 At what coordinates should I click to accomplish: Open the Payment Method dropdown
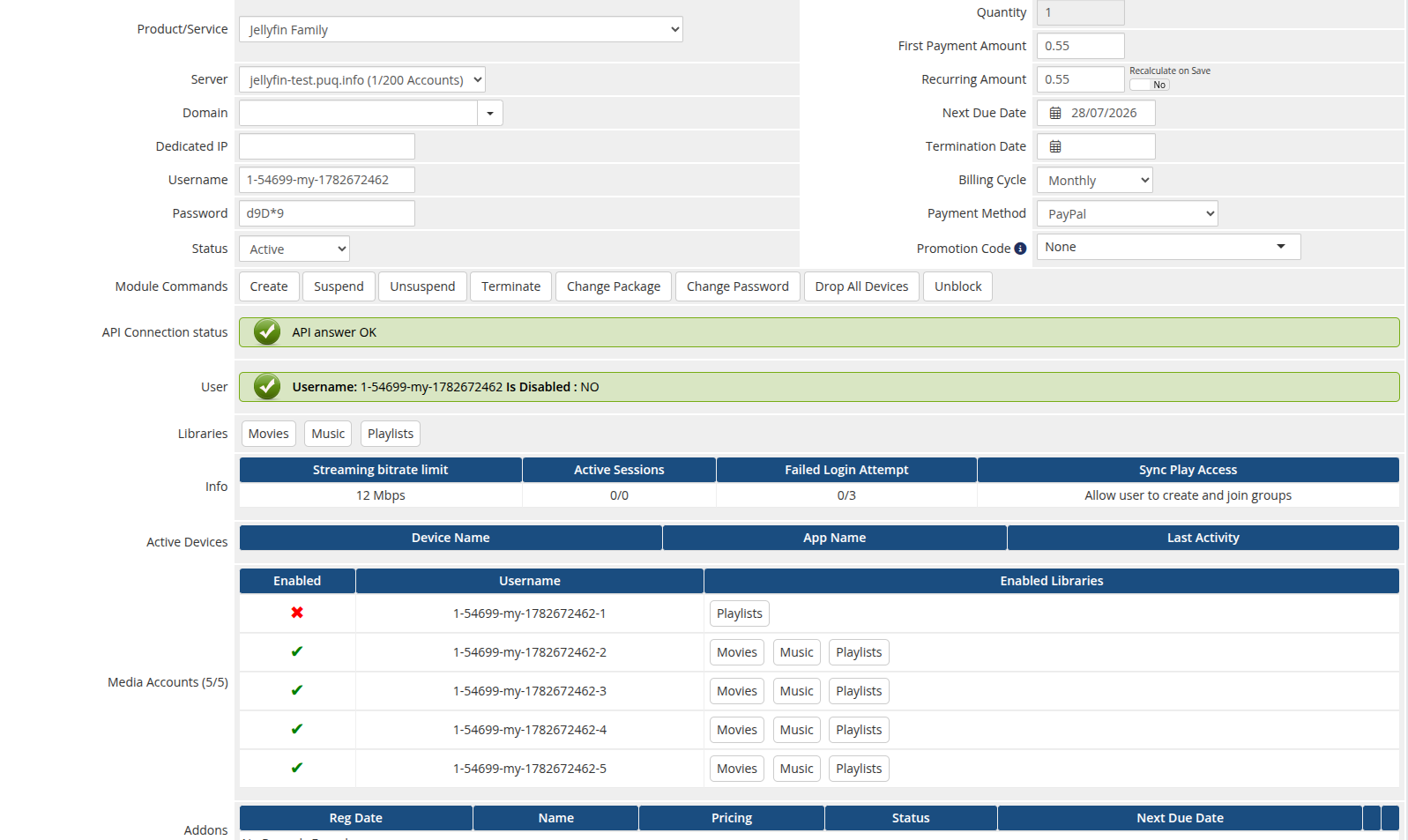(1127, 213)
